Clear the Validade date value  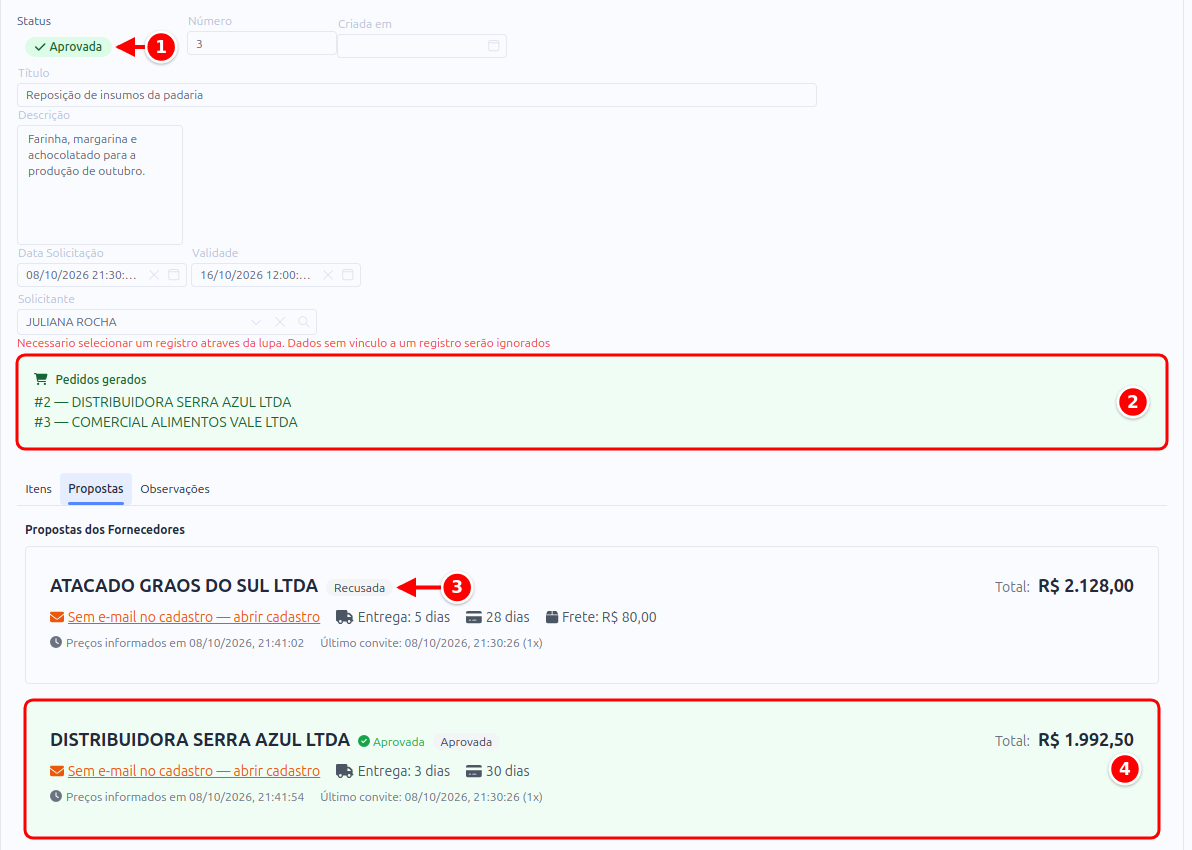click(328, 275)
